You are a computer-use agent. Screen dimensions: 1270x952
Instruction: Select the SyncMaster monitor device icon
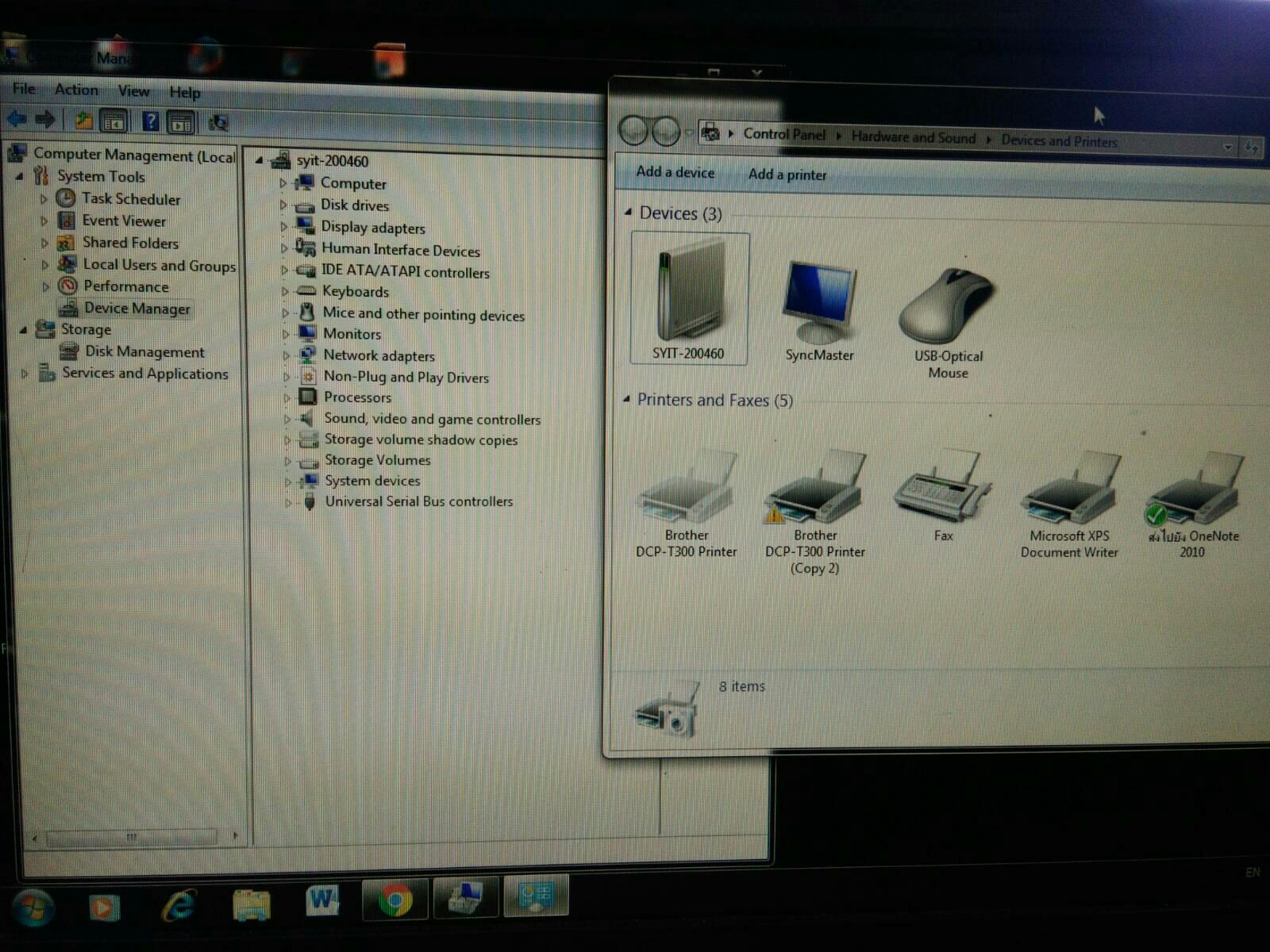click(819, 309)
